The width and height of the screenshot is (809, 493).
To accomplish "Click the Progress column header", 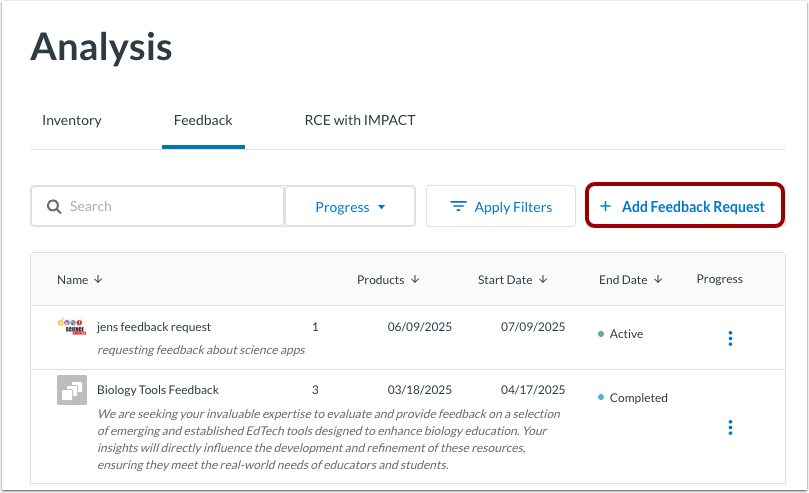I will click(719, 279).
